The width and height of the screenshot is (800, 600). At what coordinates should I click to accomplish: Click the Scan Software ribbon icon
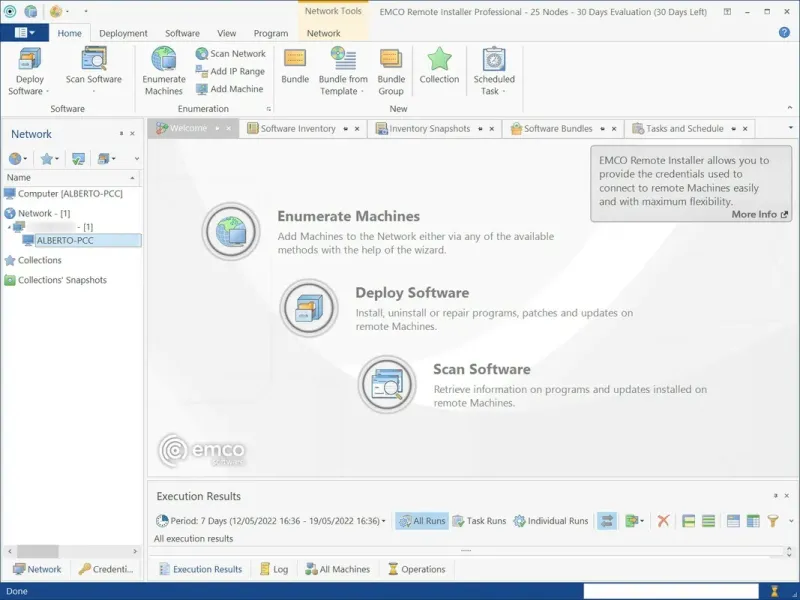pos(94,59)
